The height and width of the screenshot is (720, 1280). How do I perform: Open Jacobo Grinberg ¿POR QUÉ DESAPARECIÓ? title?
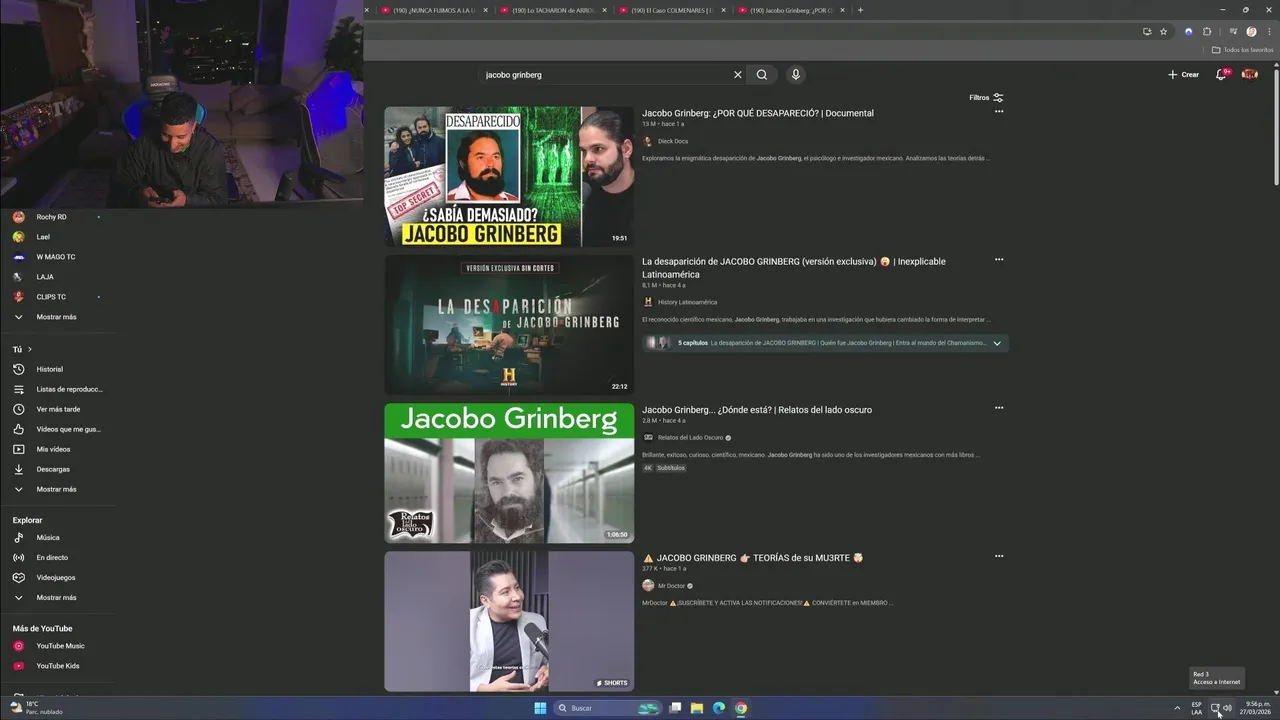758,113
